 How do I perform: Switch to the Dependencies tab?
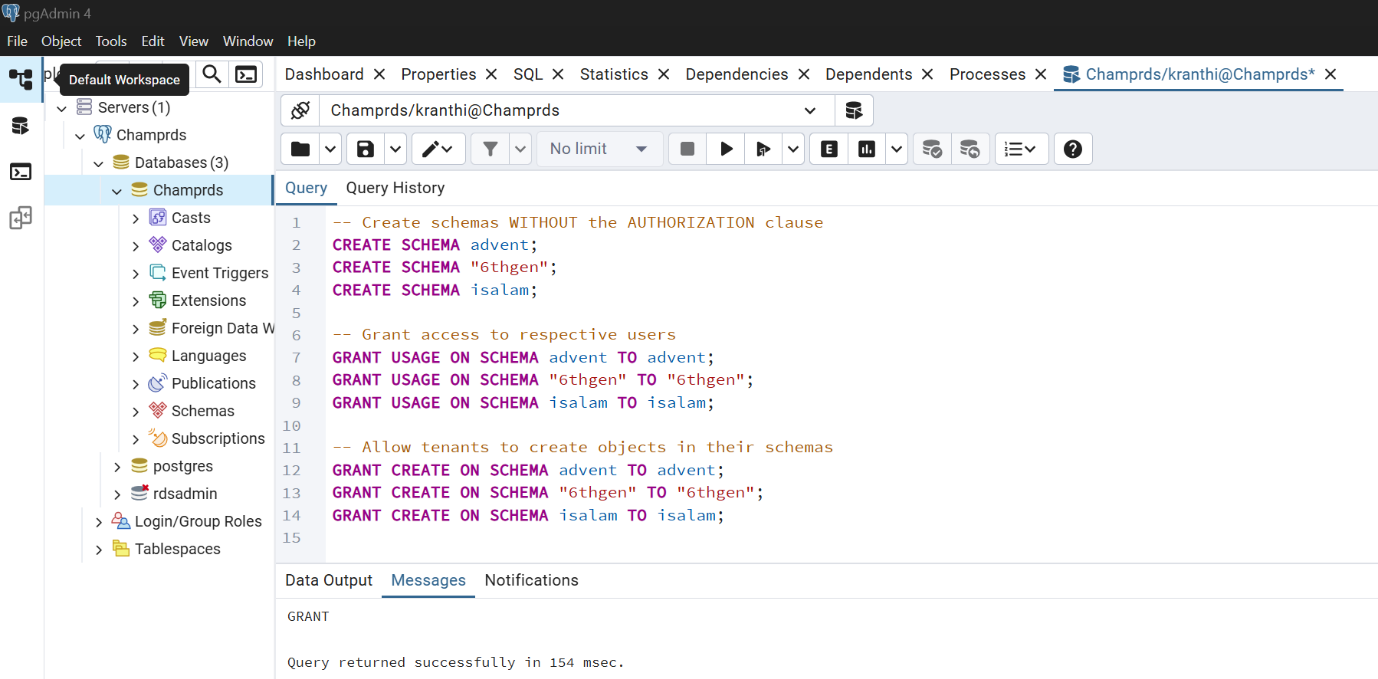737,74
